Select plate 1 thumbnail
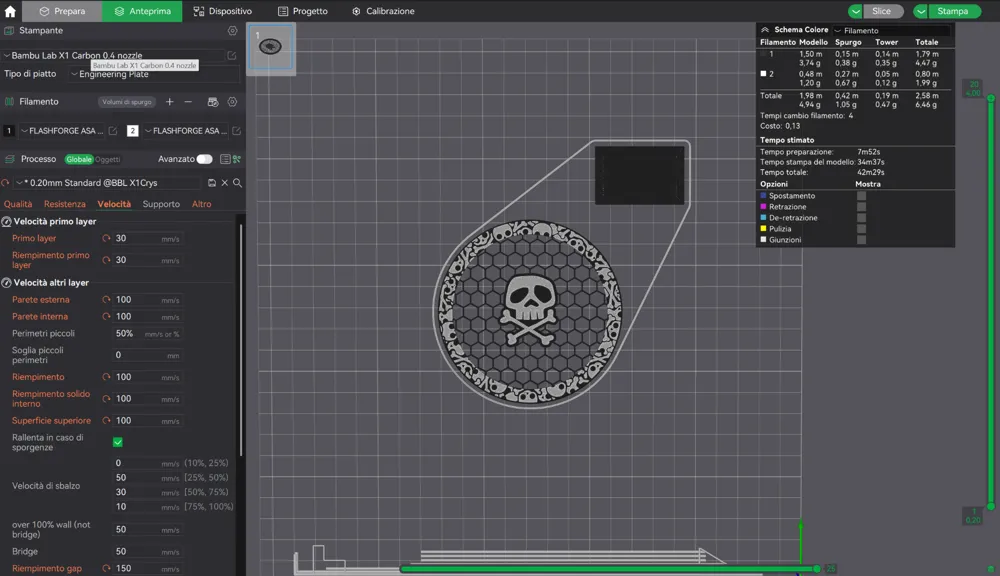Image resolution: width=1000 pixels, height=576 pixels. (270, 47)
